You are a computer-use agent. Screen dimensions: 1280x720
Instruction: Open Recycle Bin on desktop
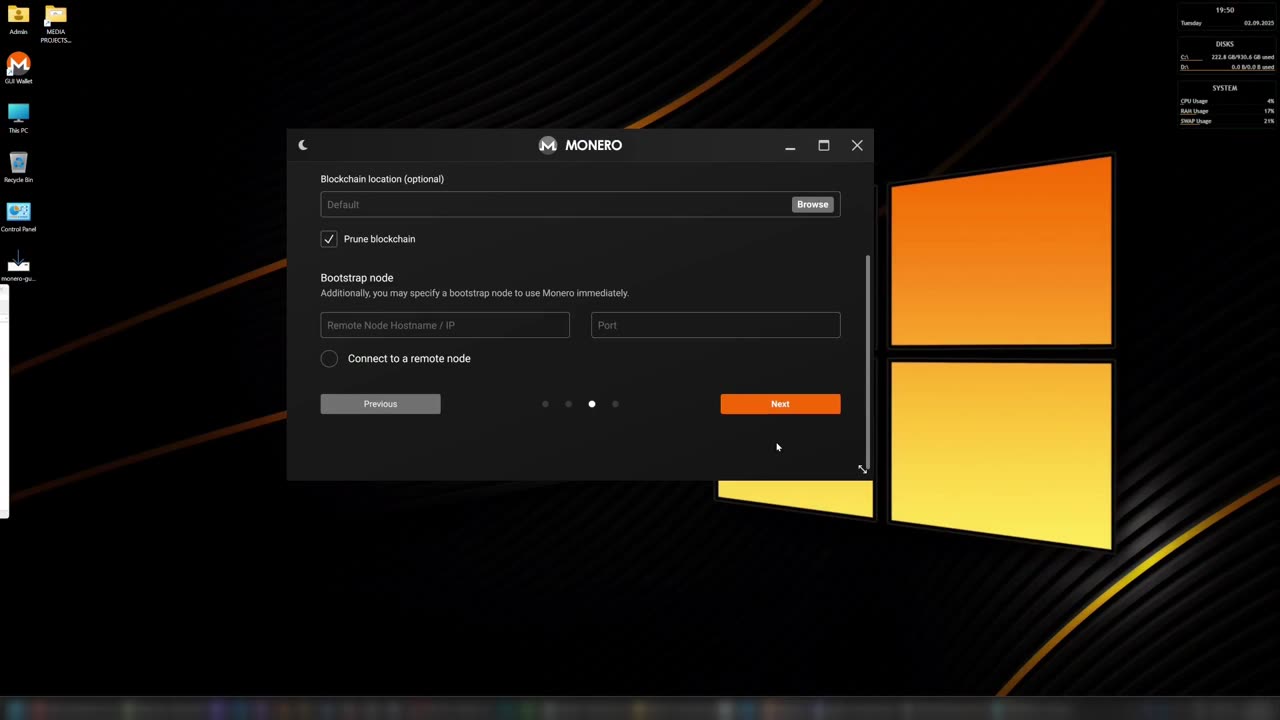[x=18, y=167]
